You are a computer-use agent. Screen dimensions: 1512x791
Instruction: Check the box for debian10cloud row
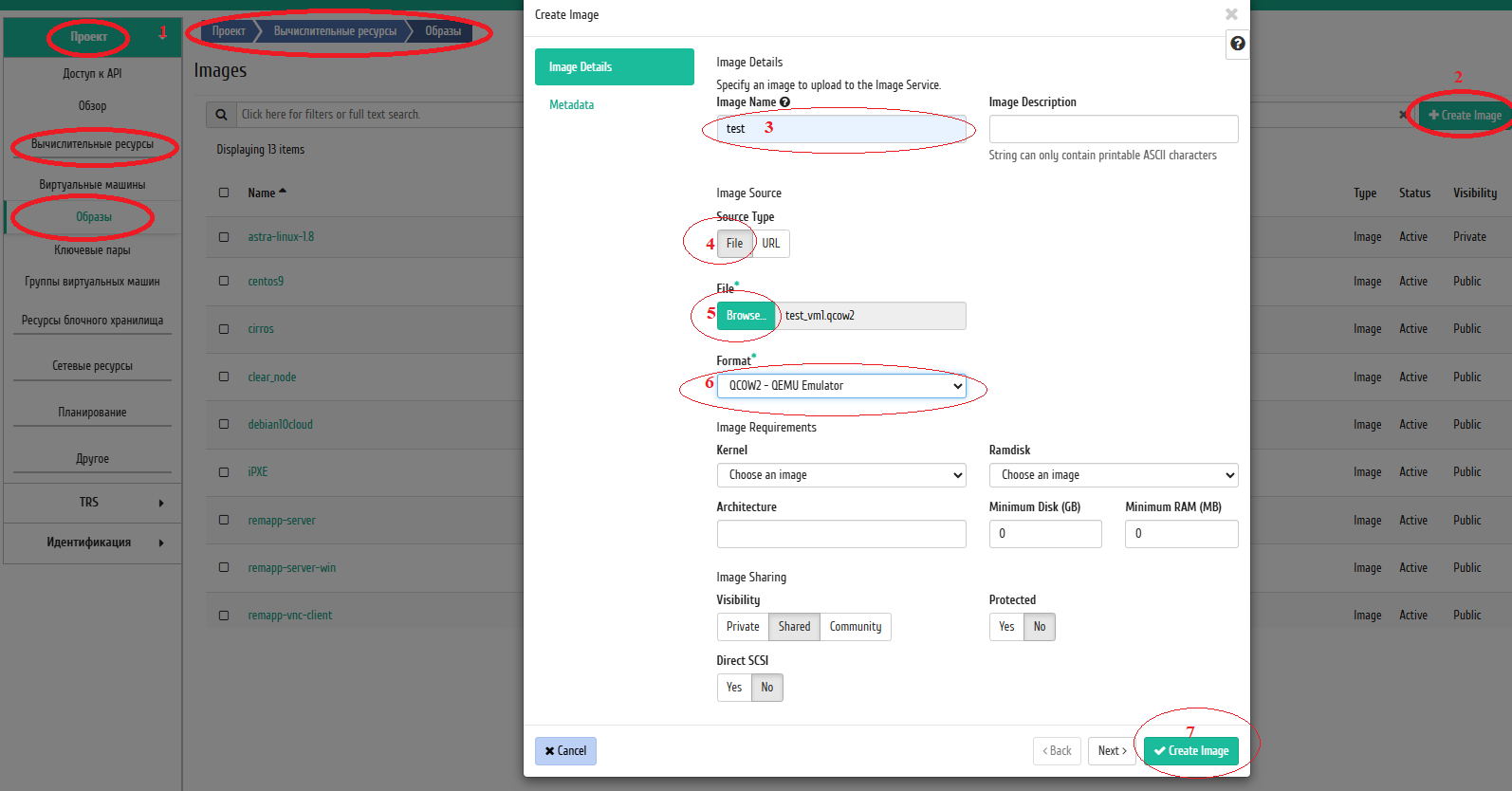224,424
